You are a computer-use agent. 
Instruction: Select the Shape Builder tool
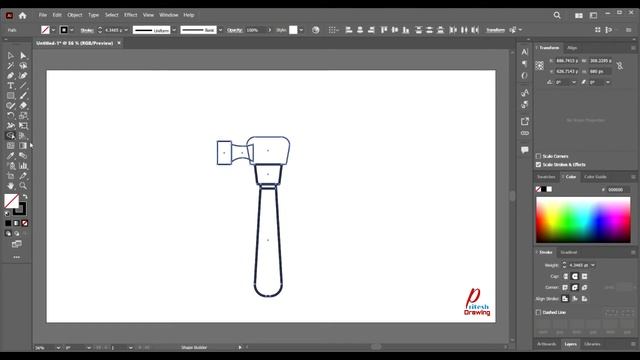pos(11,136)
